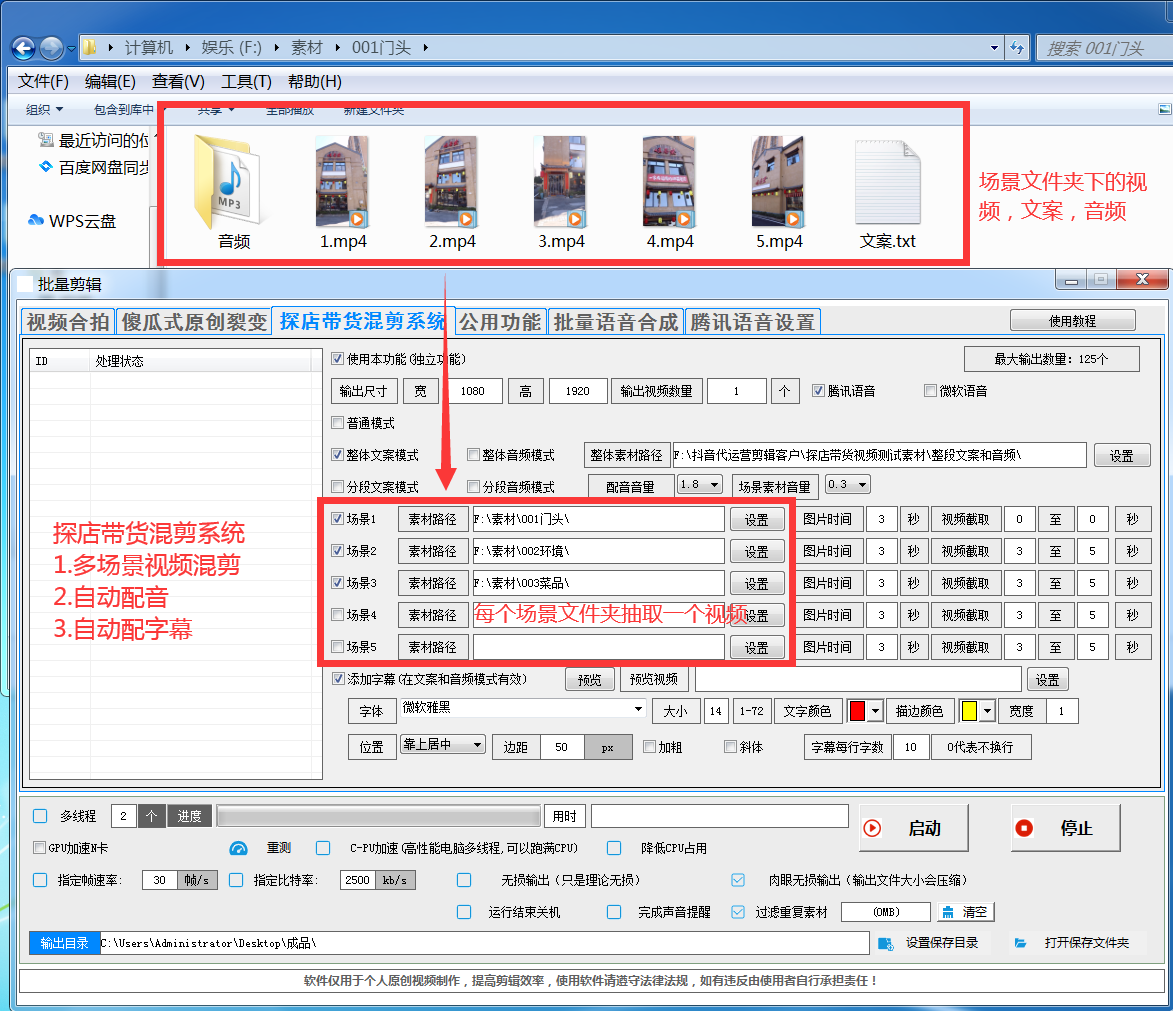Open the 打开保存文件夹 folder icon
This screenshot has height=1011, width=1173.
[1022, 943]
